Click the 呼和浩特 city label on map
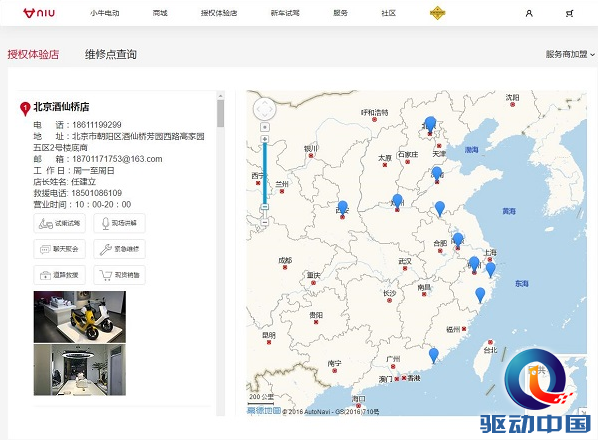This screenshot has height=440, width=598. click(x=374, y=112)
